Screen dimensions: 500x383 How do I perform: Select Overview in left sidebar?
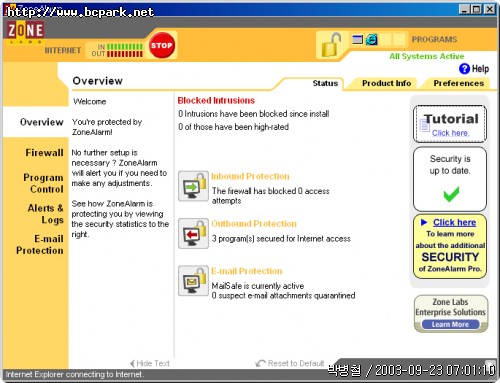(x=41, y=122)
